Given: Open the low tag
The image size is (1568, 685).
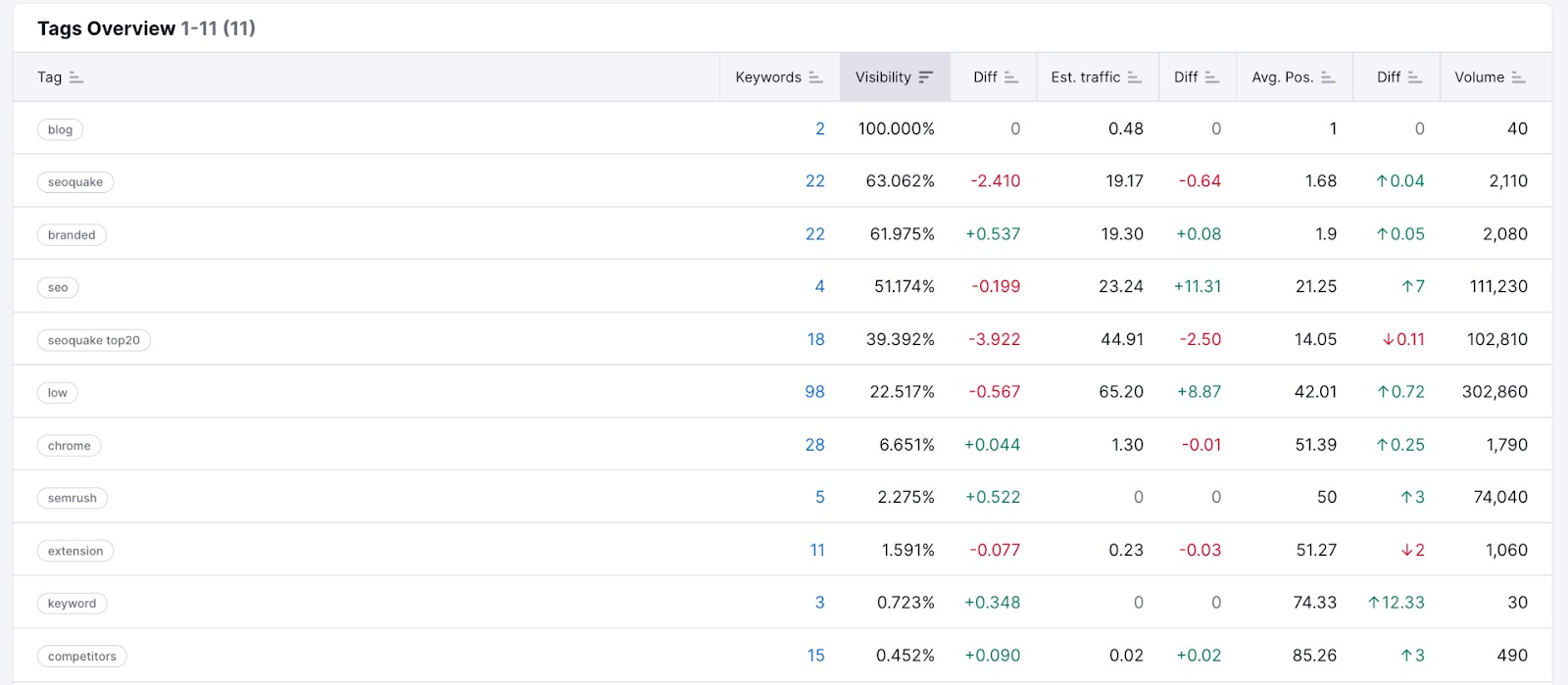Looking at the screenshot, I should point(58,393).
